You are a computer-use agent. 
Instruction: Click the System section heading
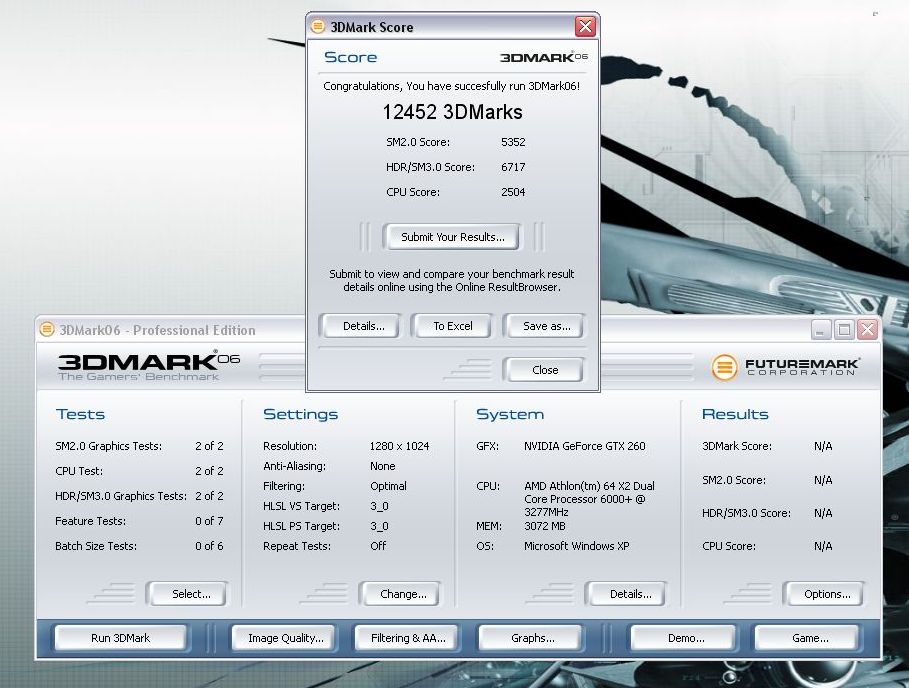click(510, 414)
